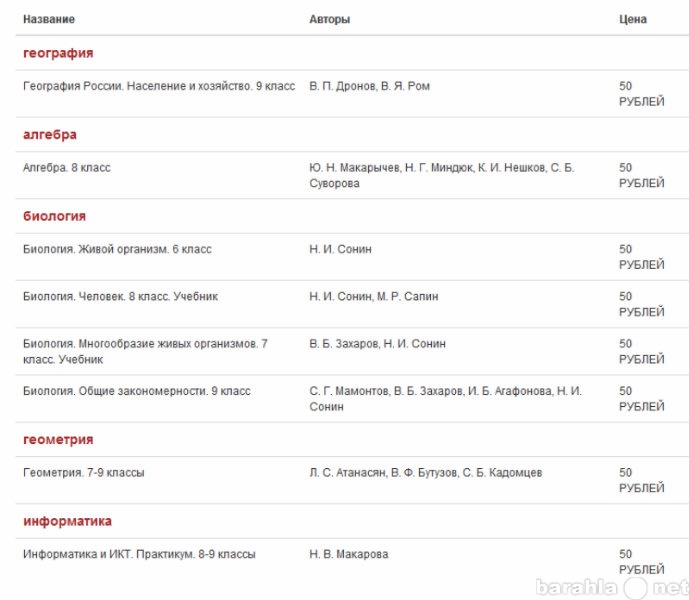Select Биология. Человек. 8 класс. Учебник
The height and width of the screenshot is (600, 689).
120,297
